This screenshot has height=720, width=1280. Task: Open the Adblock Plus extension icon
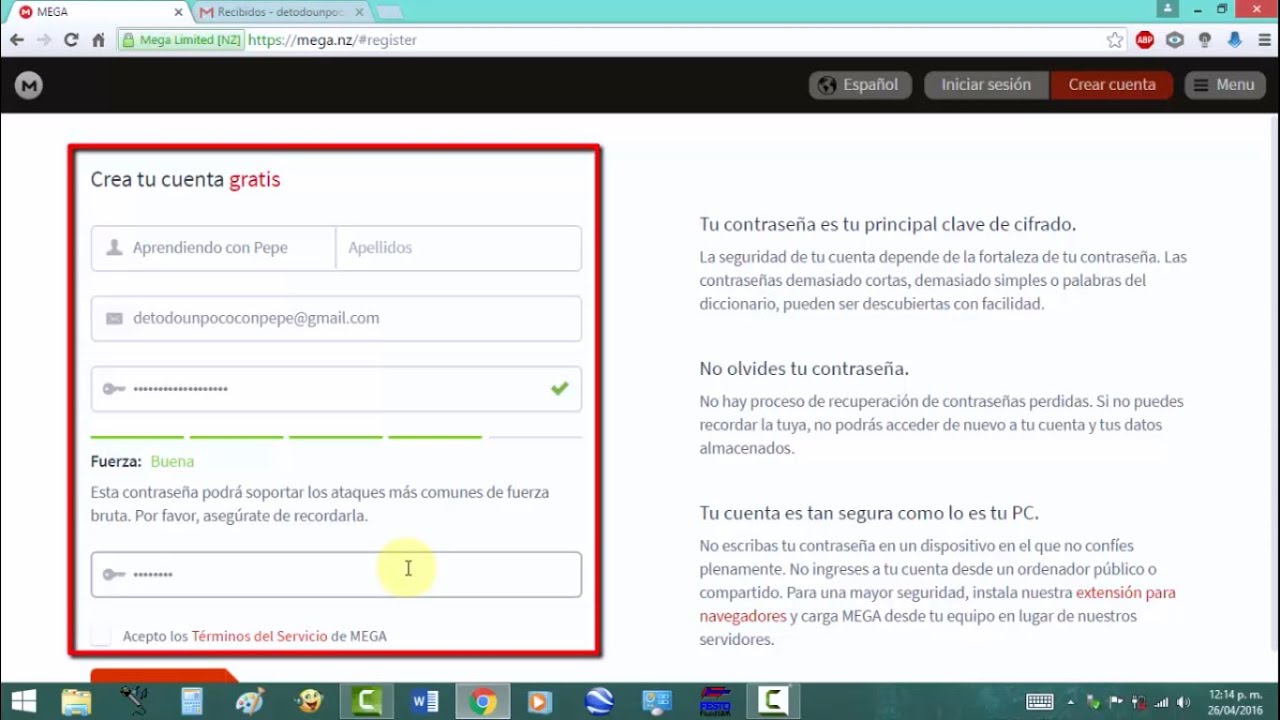tap(1145, 40)
